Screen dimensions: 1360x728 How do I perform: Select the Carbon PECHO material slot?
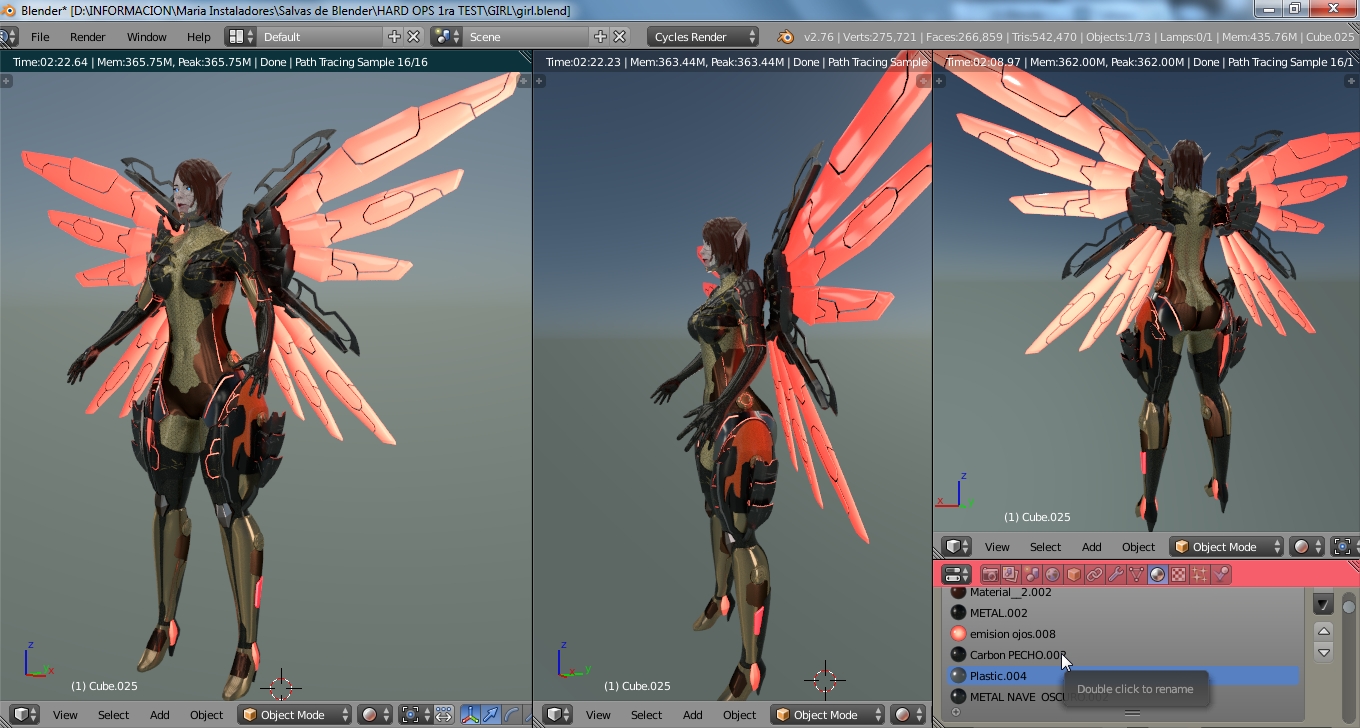click(1123, 655)
